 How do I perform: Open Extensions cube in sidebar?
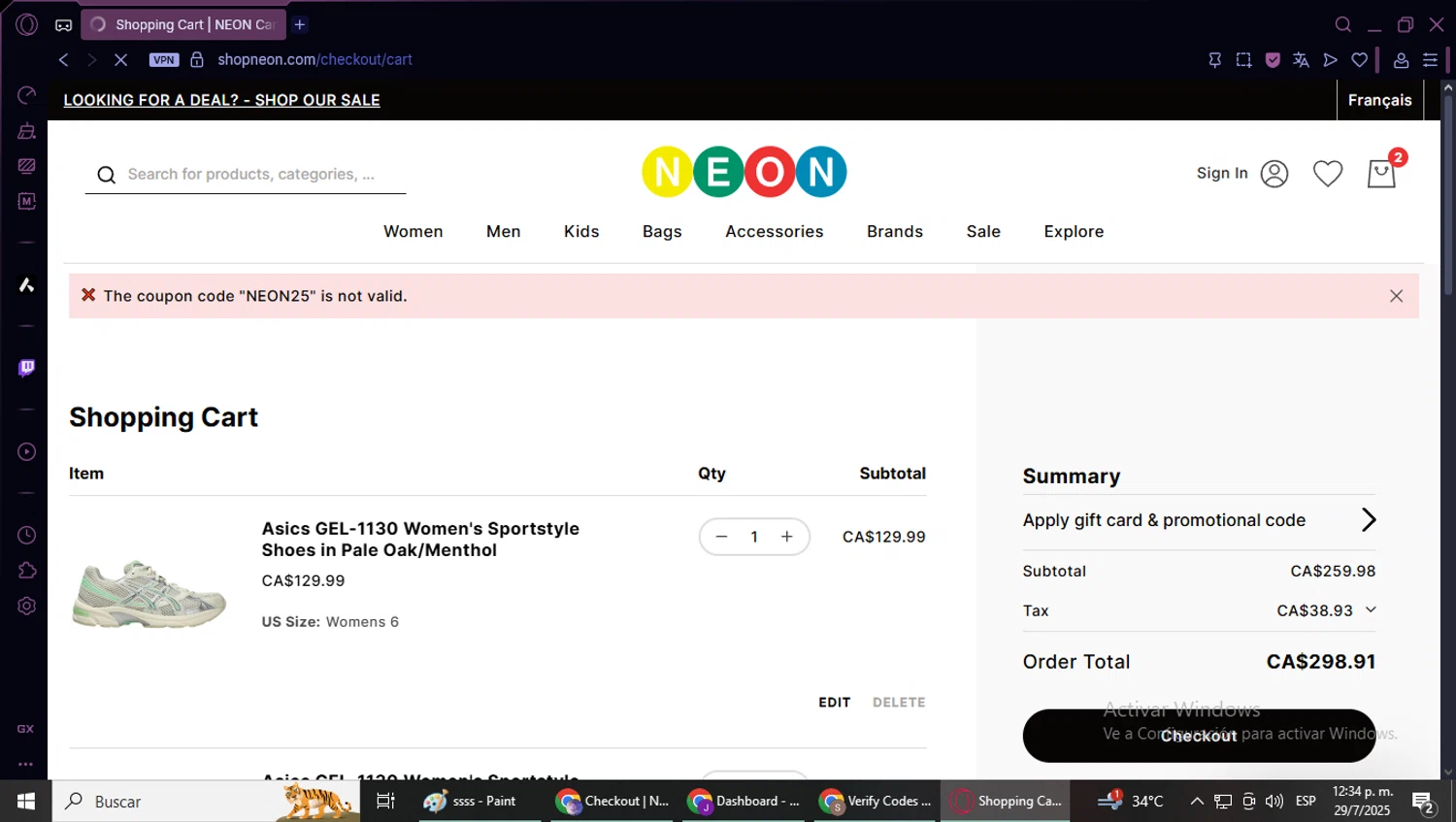tap(27, 571)
